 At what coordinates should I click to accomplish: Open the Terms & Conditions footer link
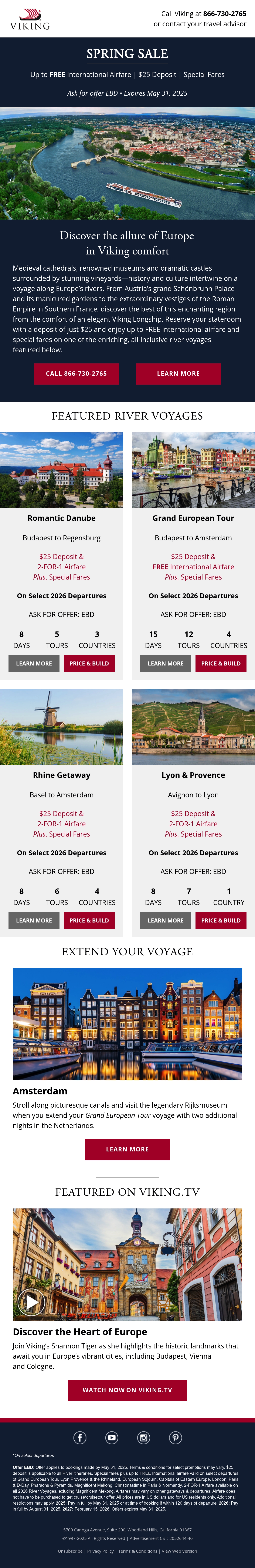pyautogui.click(x=137, y=1551)
